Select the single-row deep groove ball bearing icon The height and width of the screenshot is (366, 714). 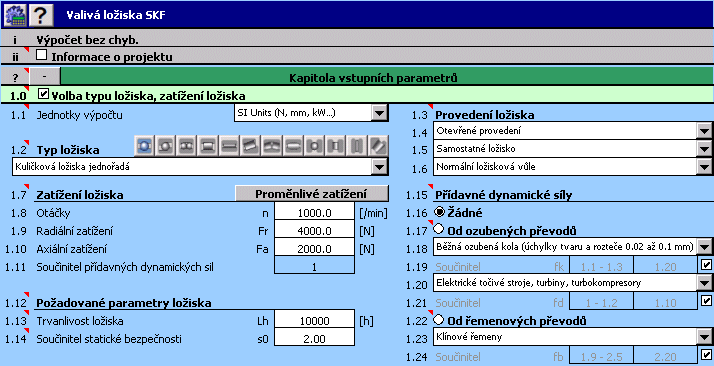pos(144,146)
